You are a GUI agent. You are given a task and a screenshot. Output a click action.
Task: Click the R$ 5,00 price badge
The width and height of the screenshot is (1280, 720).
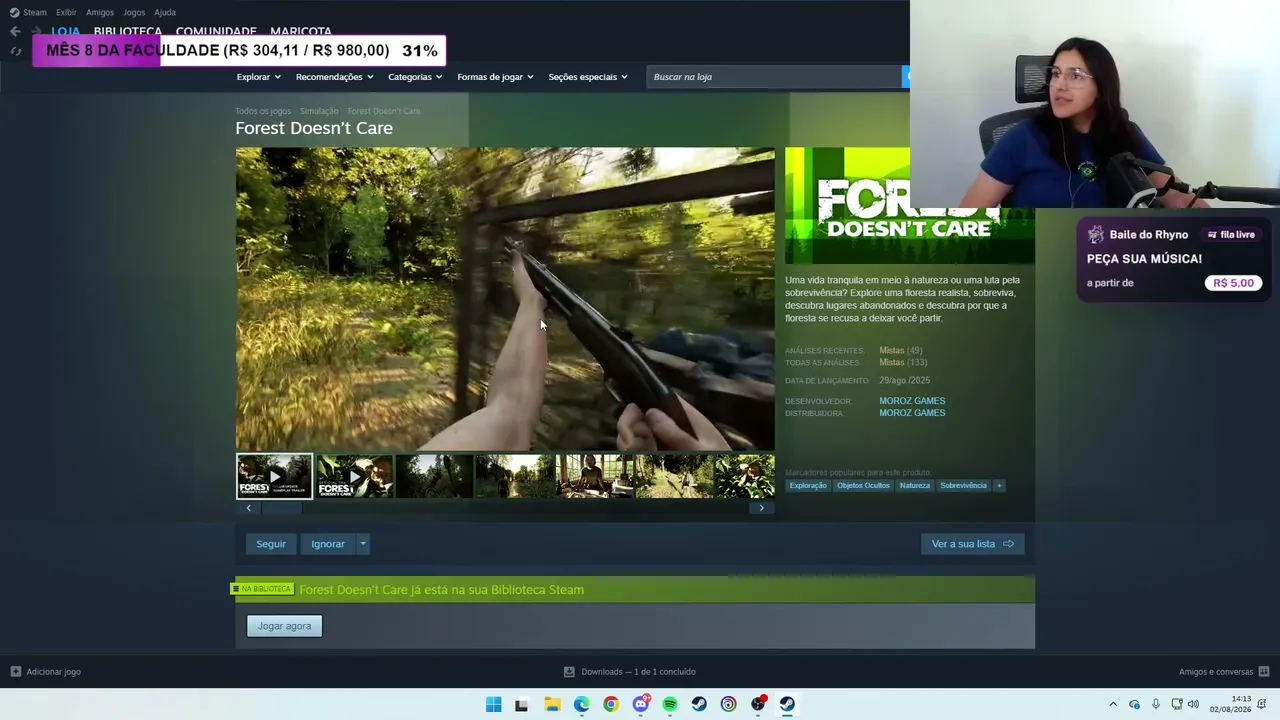[1233, 283]
